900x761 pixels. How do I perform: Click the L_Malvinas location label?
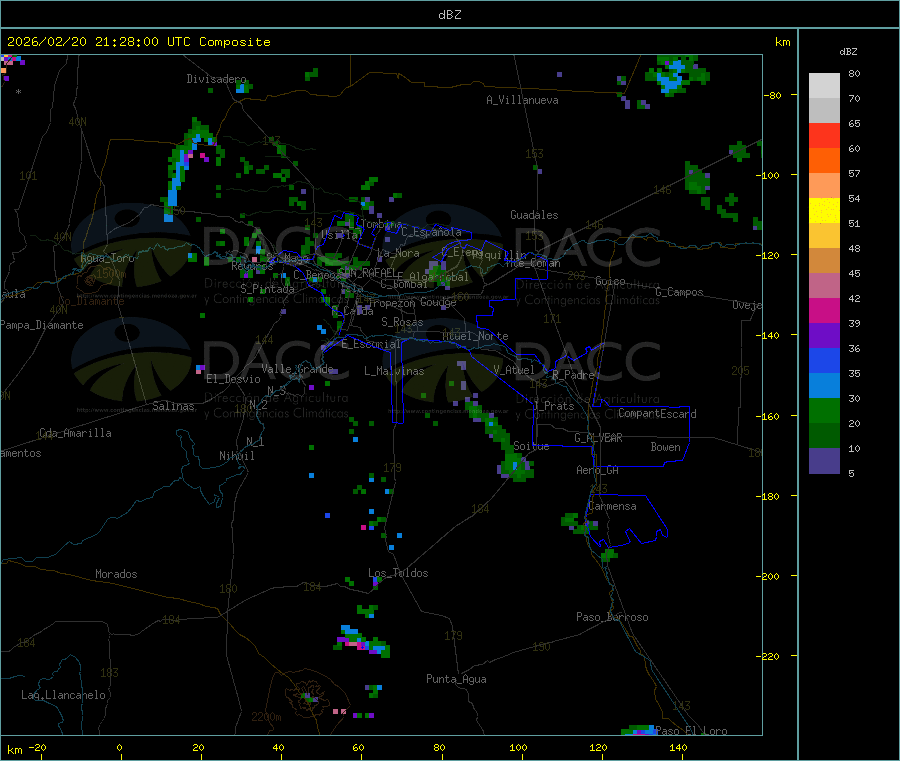tap(394, 371)
